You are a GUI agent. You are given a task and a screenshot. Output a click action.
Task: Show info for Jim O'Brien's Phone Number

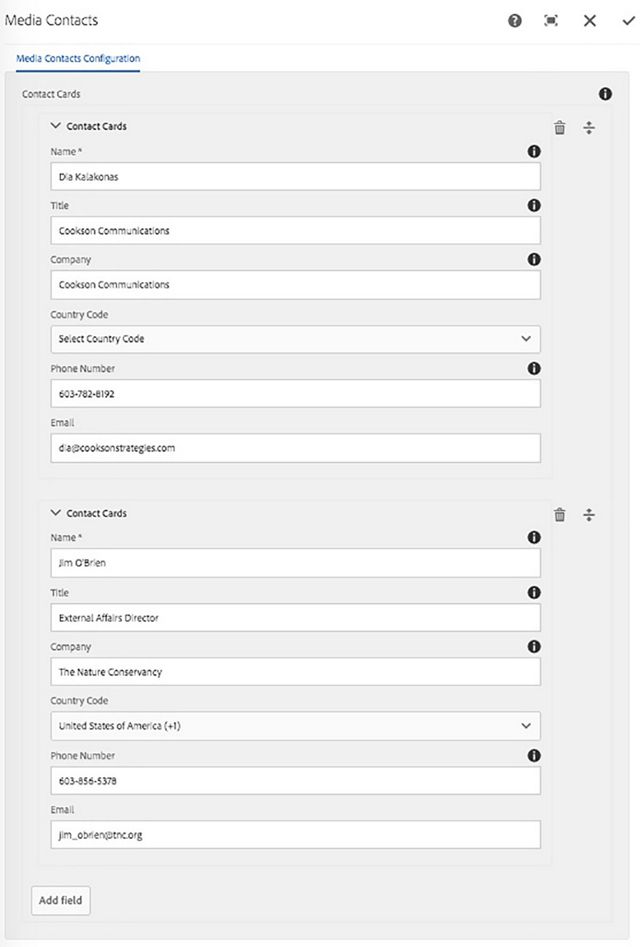click(x=534, y=755)
